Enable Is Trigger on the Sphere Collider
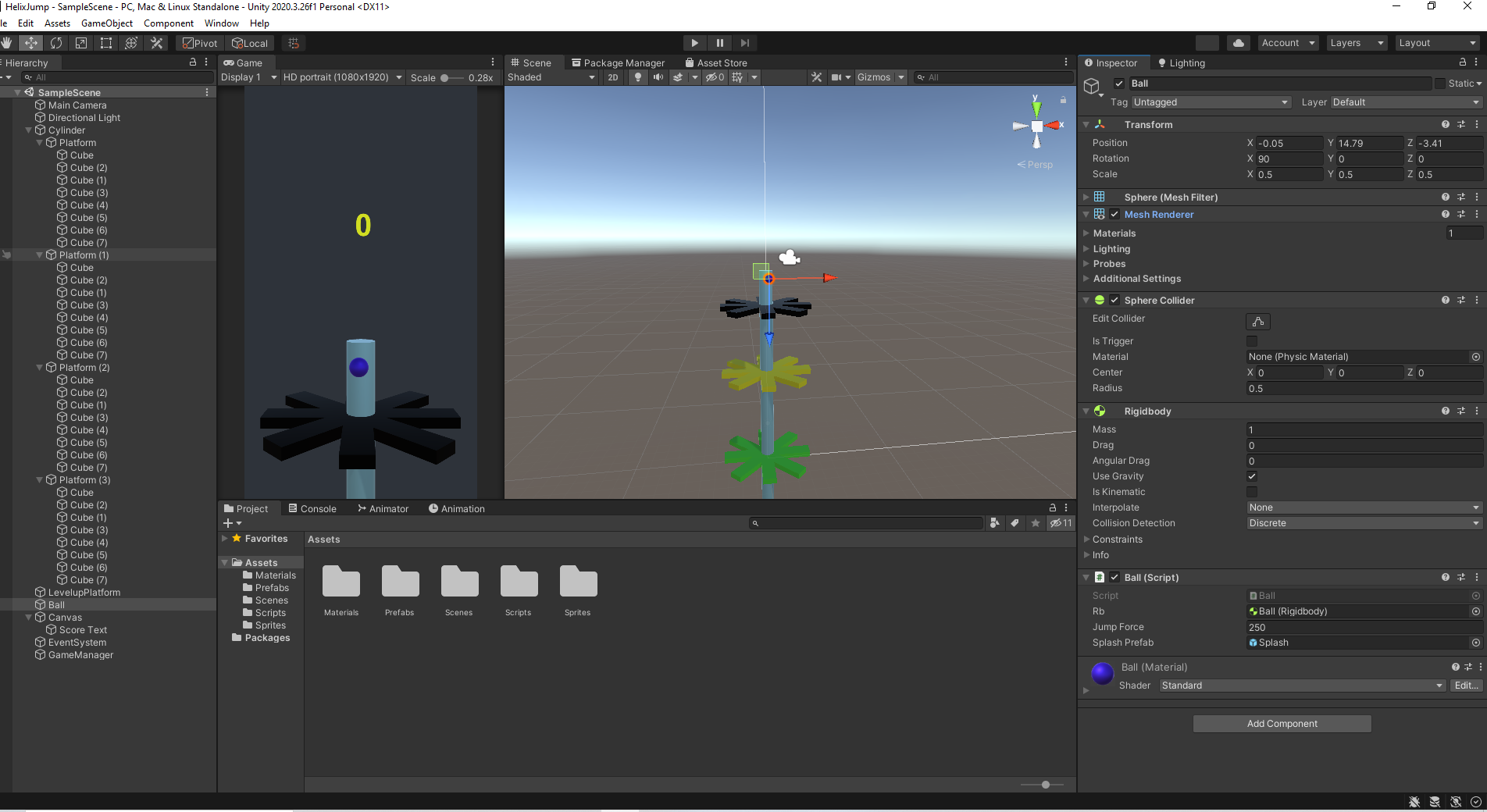Screen dimensions: 1487x812 [1252, 341]
